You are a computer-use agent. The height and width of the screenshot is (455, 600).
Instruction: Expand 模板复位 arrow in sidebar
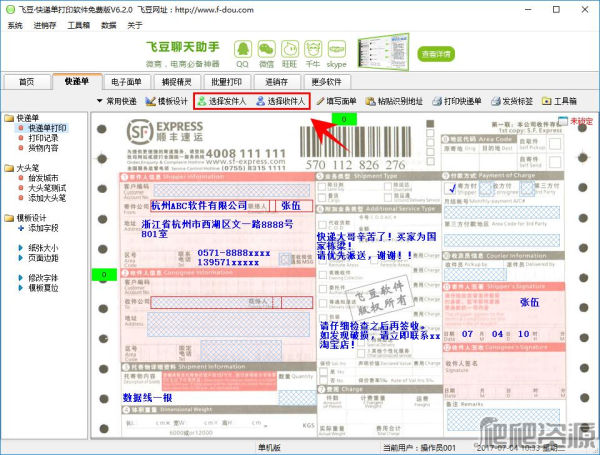(21, 288)
